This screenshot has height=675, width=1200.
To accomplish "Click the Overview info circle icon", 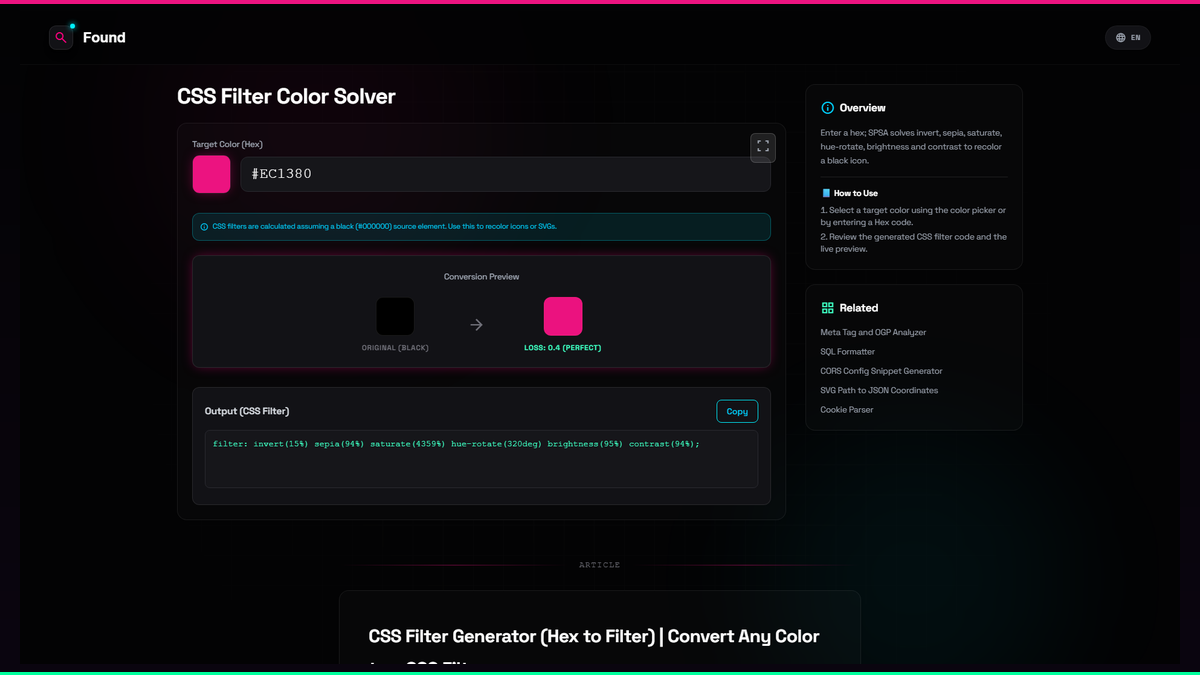I will [827, 108].
